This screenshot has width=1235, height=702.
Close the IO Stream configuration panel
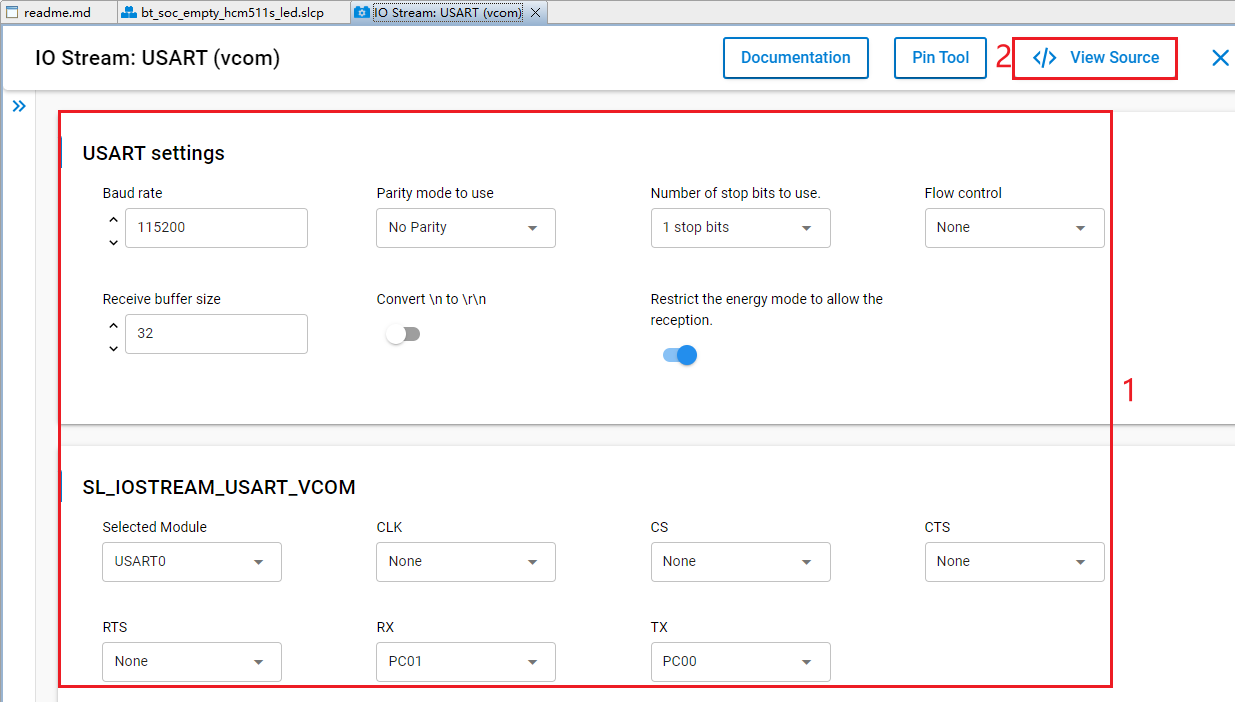click(1220, 58)
